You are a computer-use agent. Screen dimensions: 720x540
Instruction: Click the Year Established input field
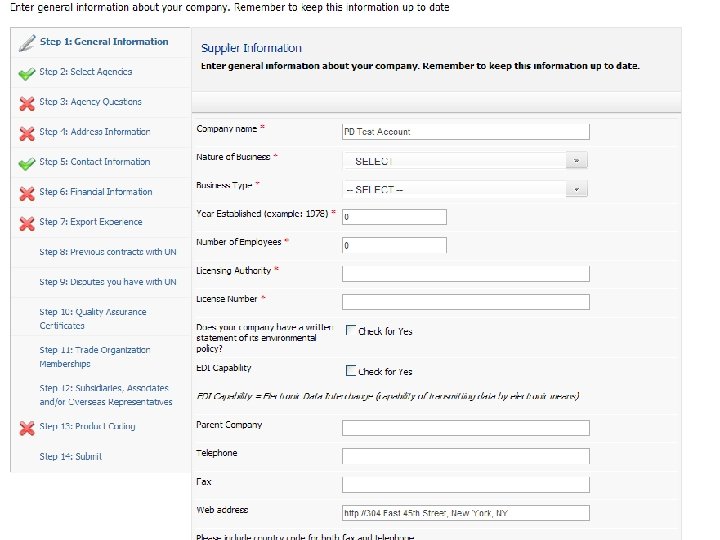coord(393,216)
